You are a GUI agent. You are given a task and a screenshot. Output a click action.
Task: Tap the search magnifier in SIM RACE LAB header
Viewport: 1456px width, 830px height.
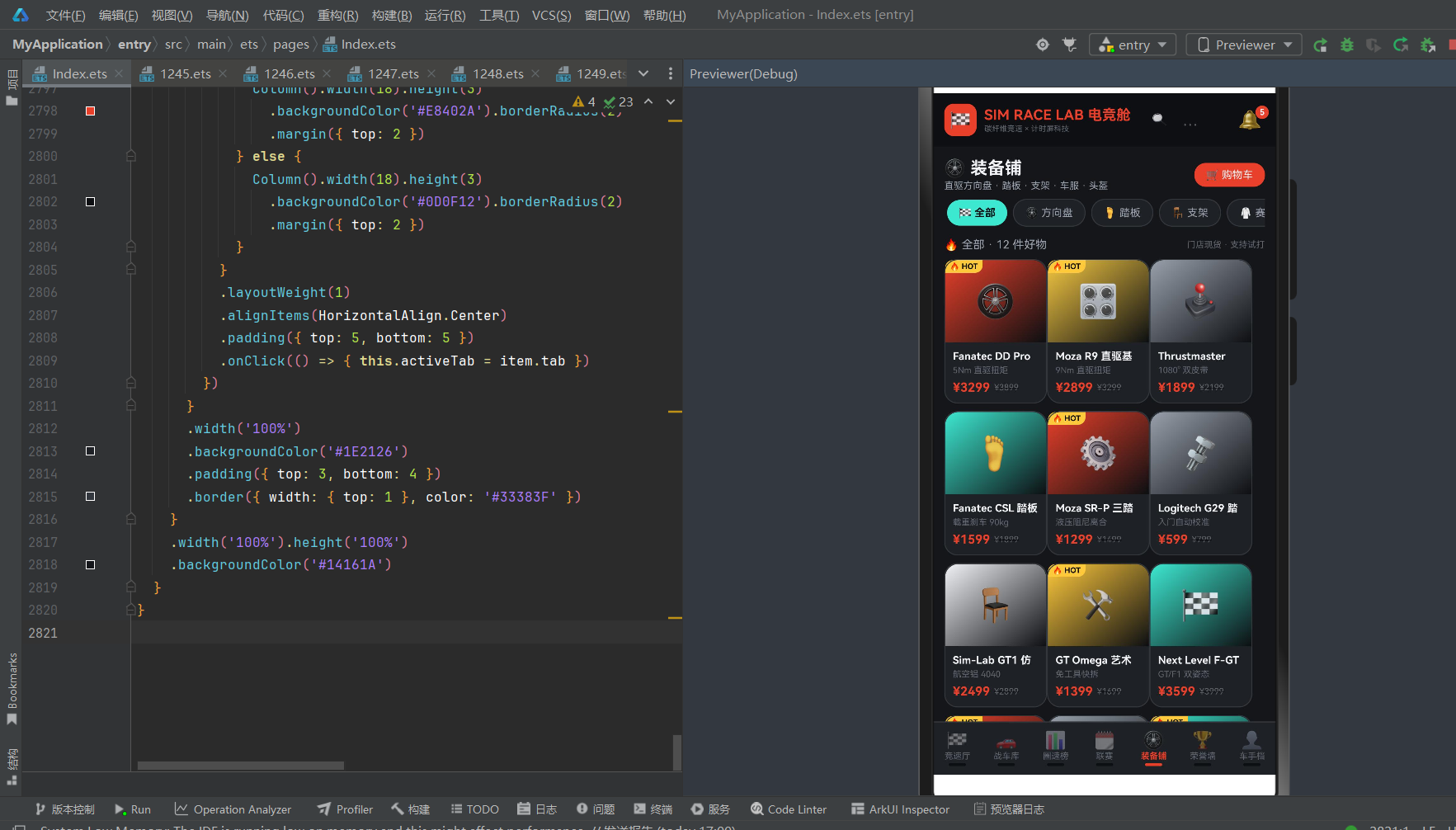tap(1157, 118)
